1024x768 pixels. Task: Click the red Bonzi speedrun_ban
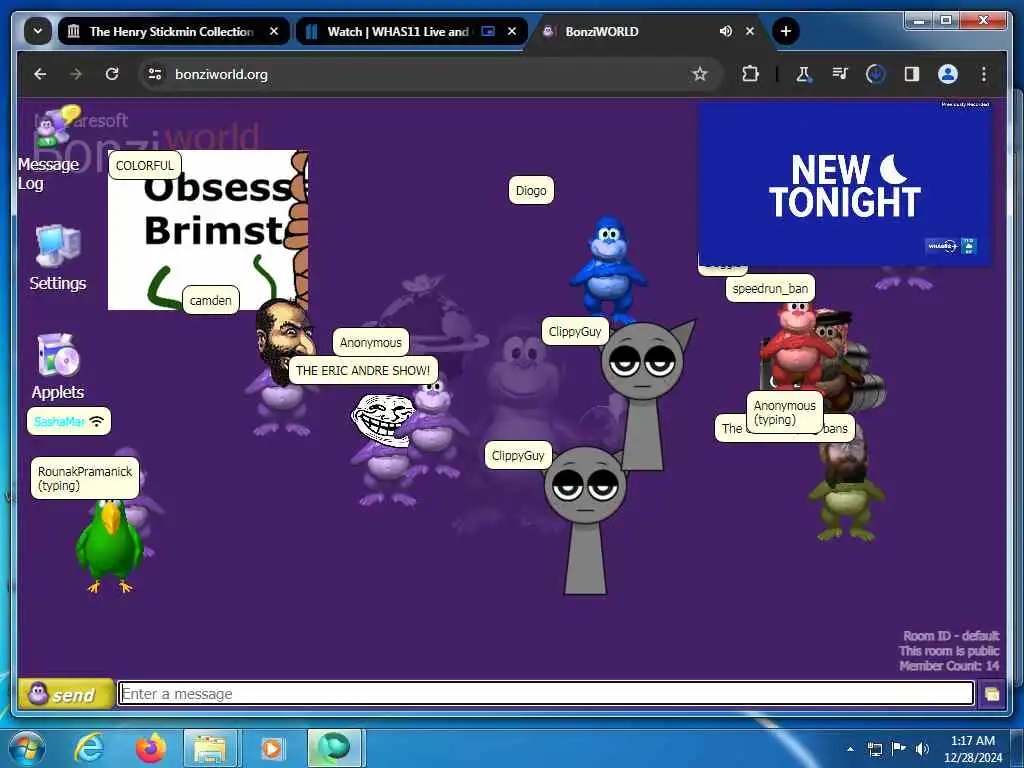pos(795,346)
